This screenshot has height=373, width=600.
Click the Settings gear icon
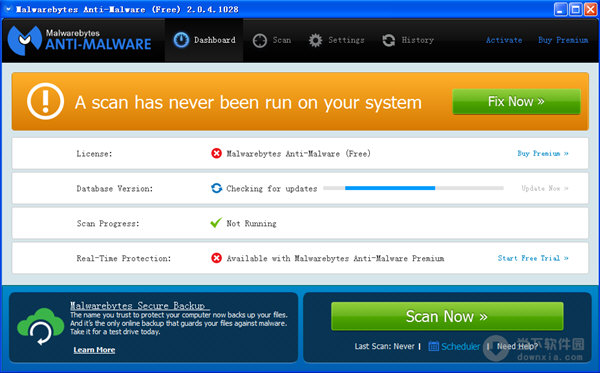coord(315,40)
